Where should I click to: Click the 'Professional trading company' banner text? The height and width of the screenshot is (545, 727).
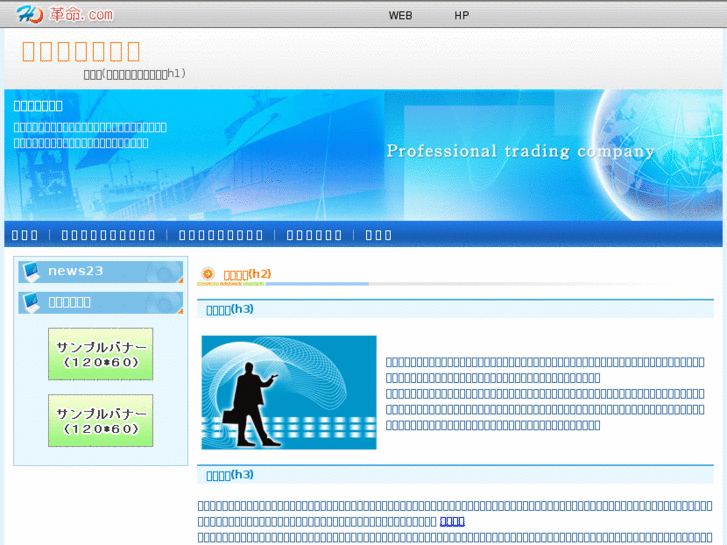pos(520,151)
